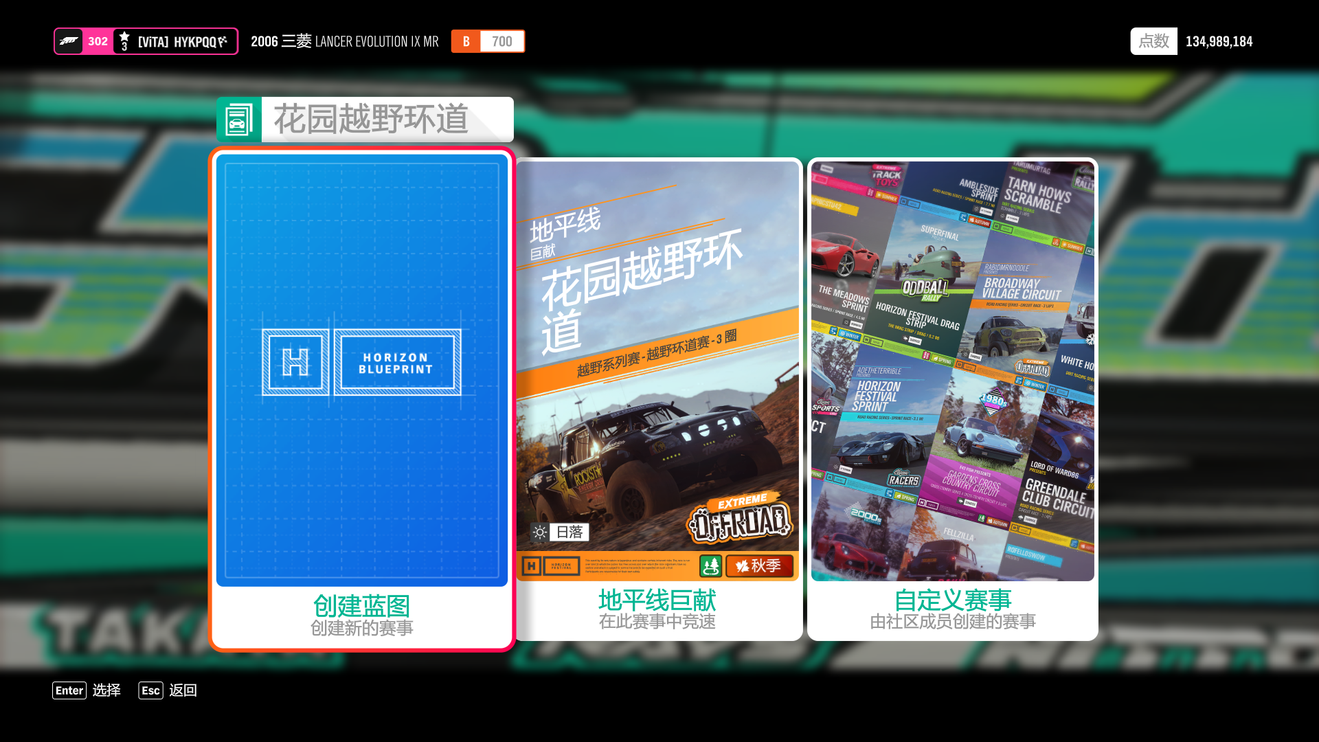Click the 在此赛事中竞速 subtitle text
Image resolution: width=1319 pixels, height=742 pixels.
pyautogui.click(x=657, y=621)
